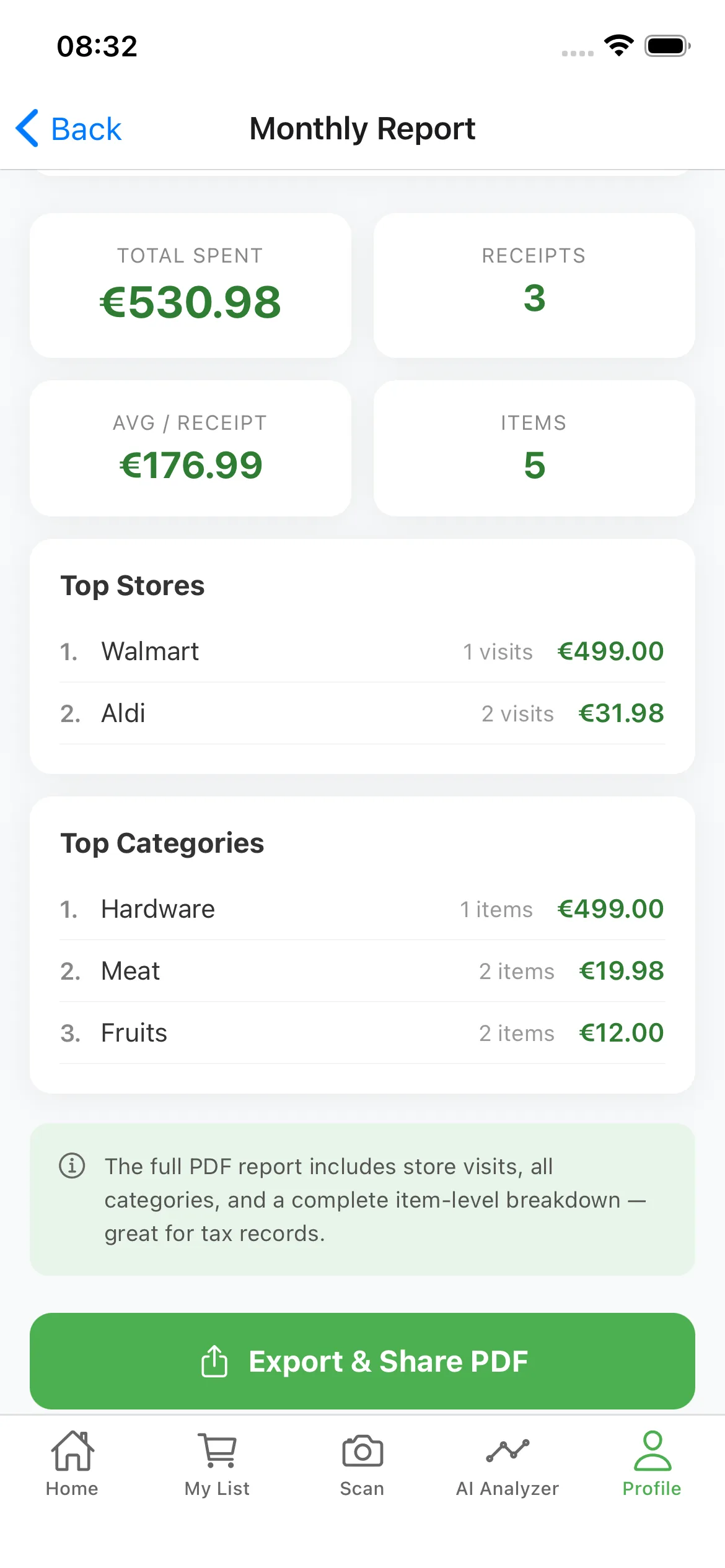The image size is (725, 1568).
Task: Tap the Scan camera icon
Action: coord(362,1450)
